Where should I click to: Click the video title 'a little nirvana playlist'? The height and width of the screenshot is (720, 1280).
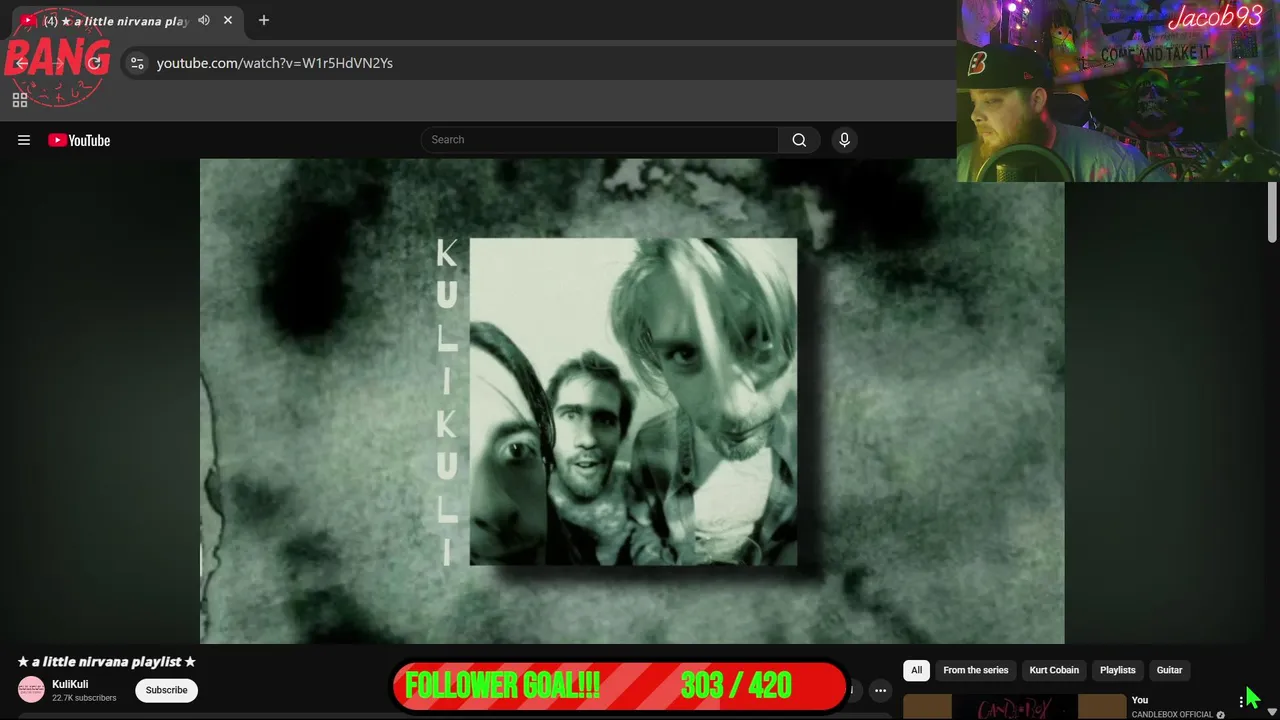[106, 662]
